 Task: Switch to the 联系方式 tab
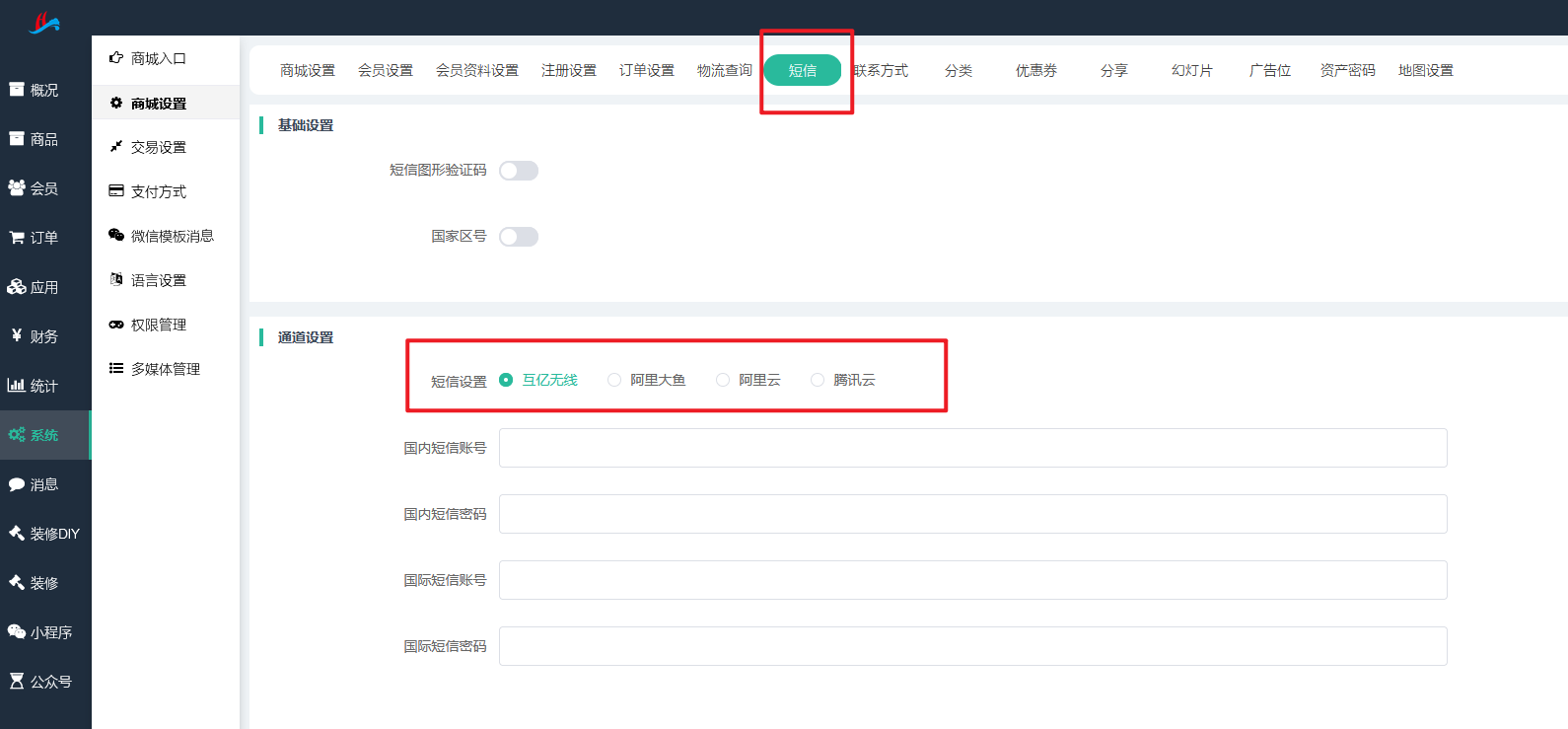tap(881, 70)
